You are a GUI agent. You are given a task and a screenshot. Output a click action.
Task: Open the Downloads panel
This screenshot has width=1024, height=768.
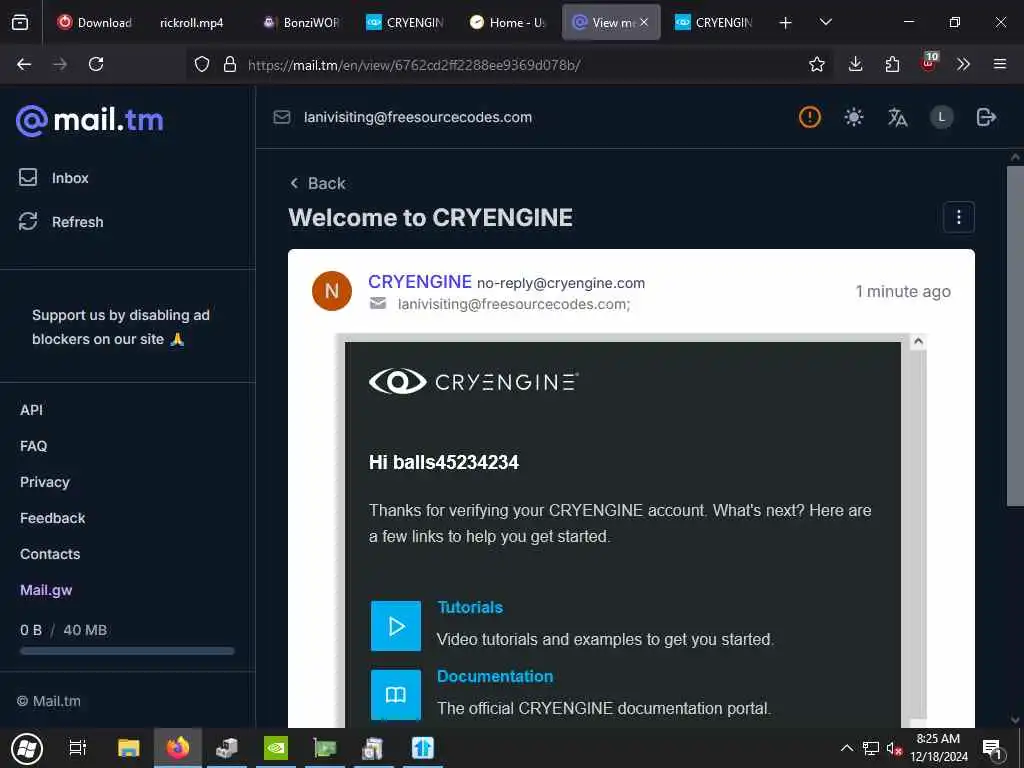(856, 64)
